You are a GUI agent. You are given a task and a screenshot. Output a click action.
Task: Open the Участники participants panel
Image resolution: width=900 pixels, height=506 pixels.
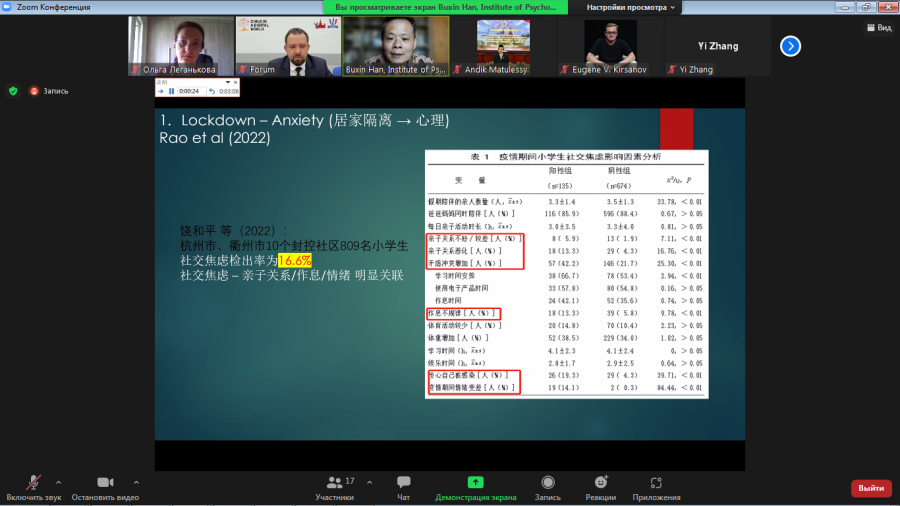335,488
